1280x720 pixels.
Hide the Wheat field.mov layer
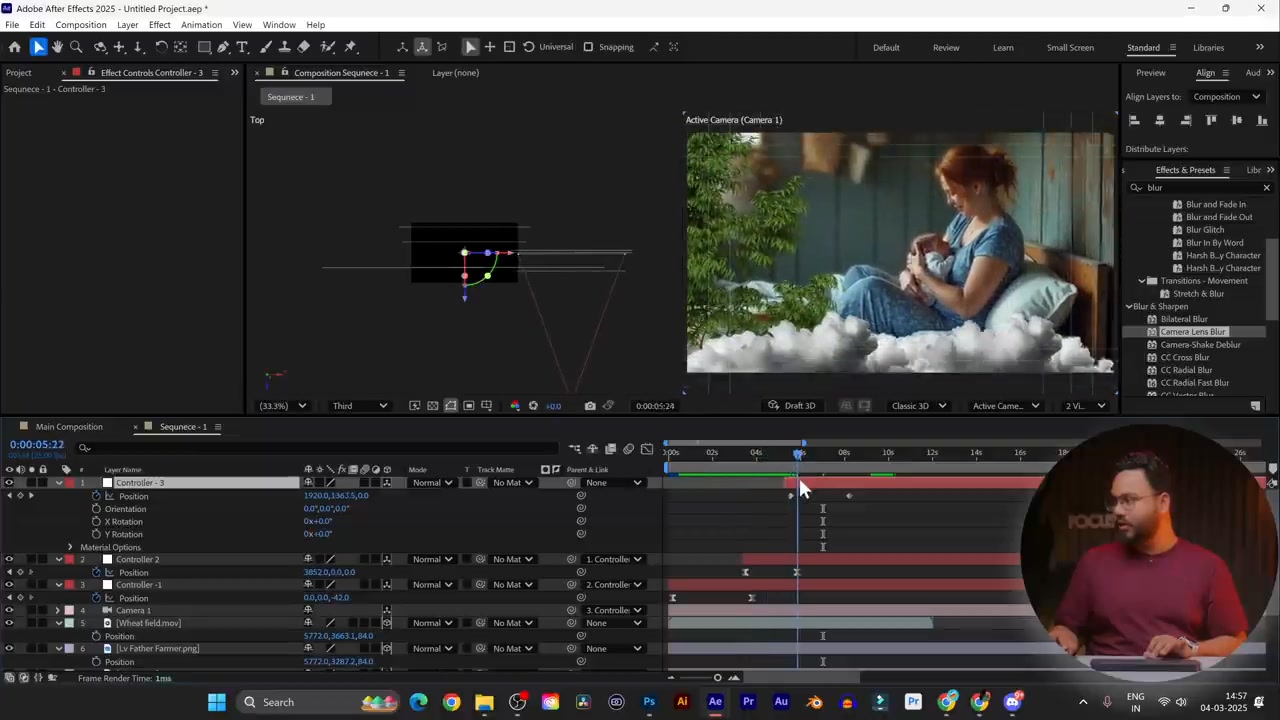click(9, 623)
